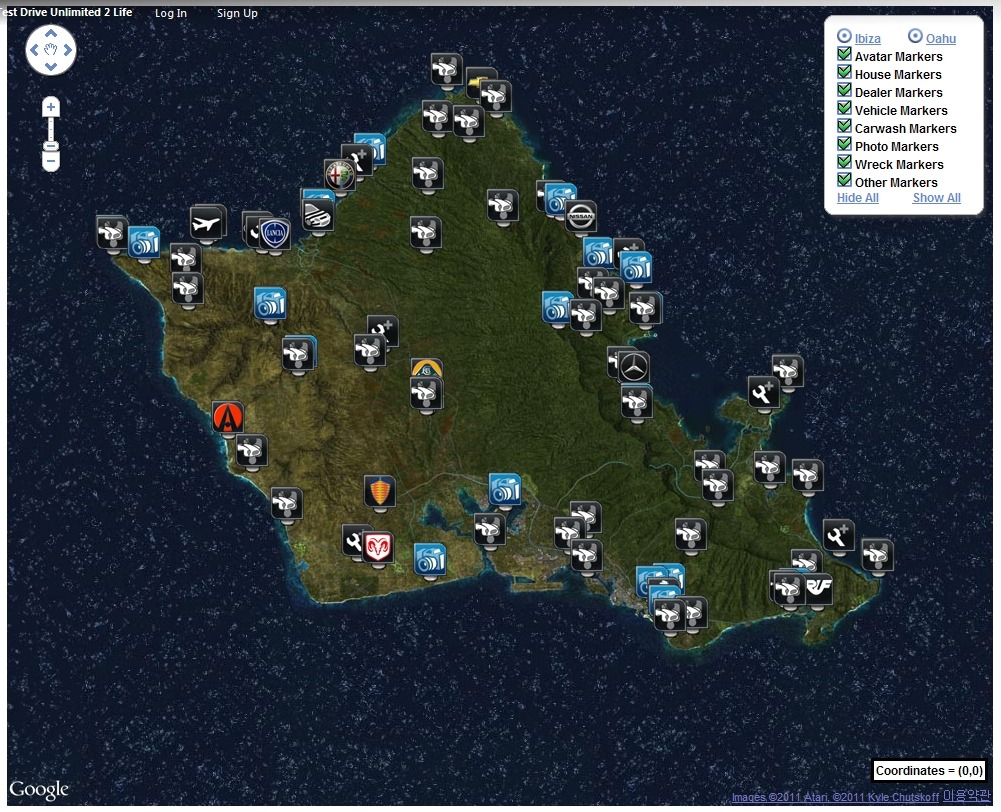The height and width of the screenshot is (812, 1001).
Task: Toggle the Avatar Markers checkbox
Action: click(844, 54)
